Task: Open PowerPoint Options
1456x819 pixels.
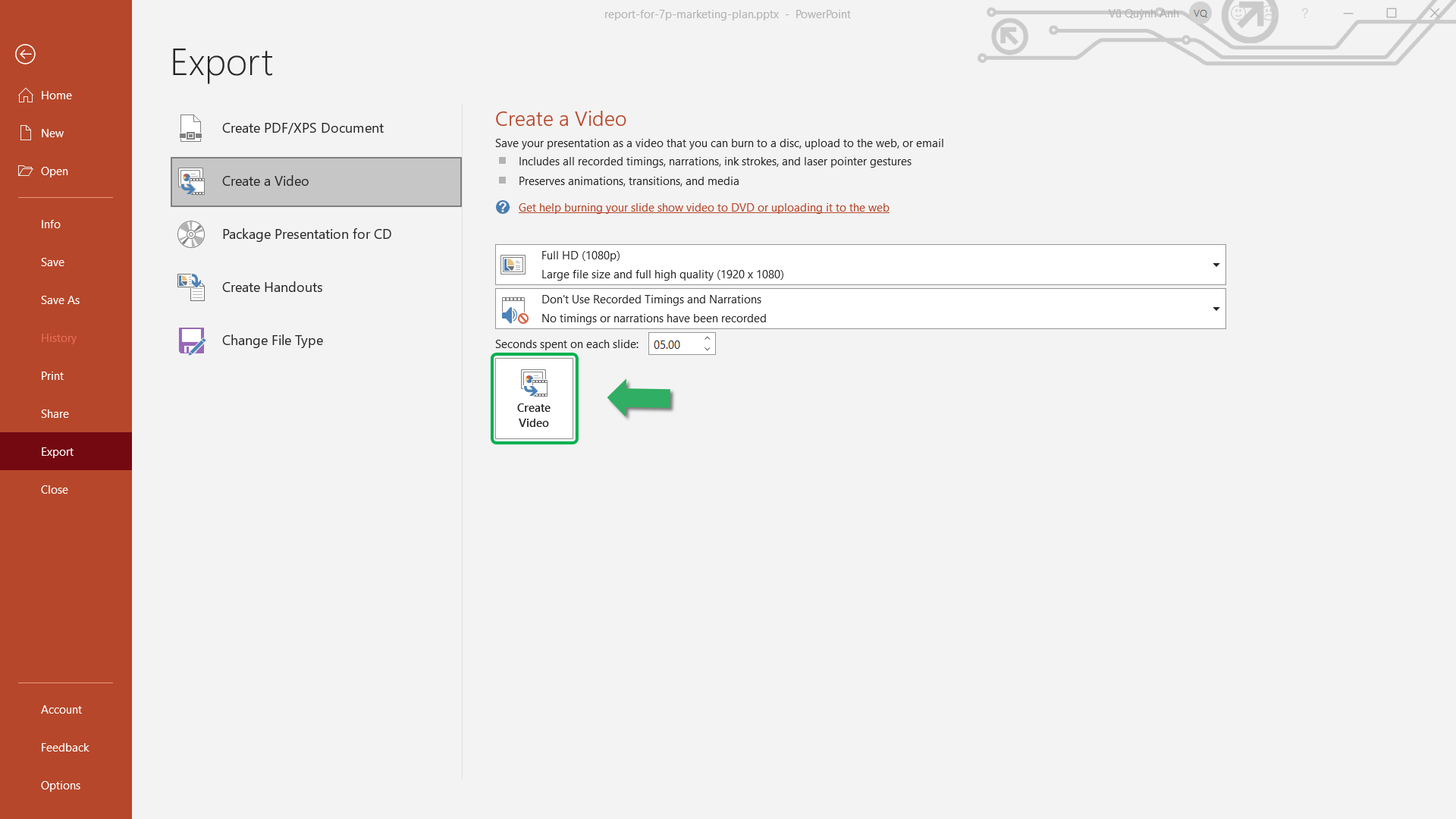Action: (66, 785)
